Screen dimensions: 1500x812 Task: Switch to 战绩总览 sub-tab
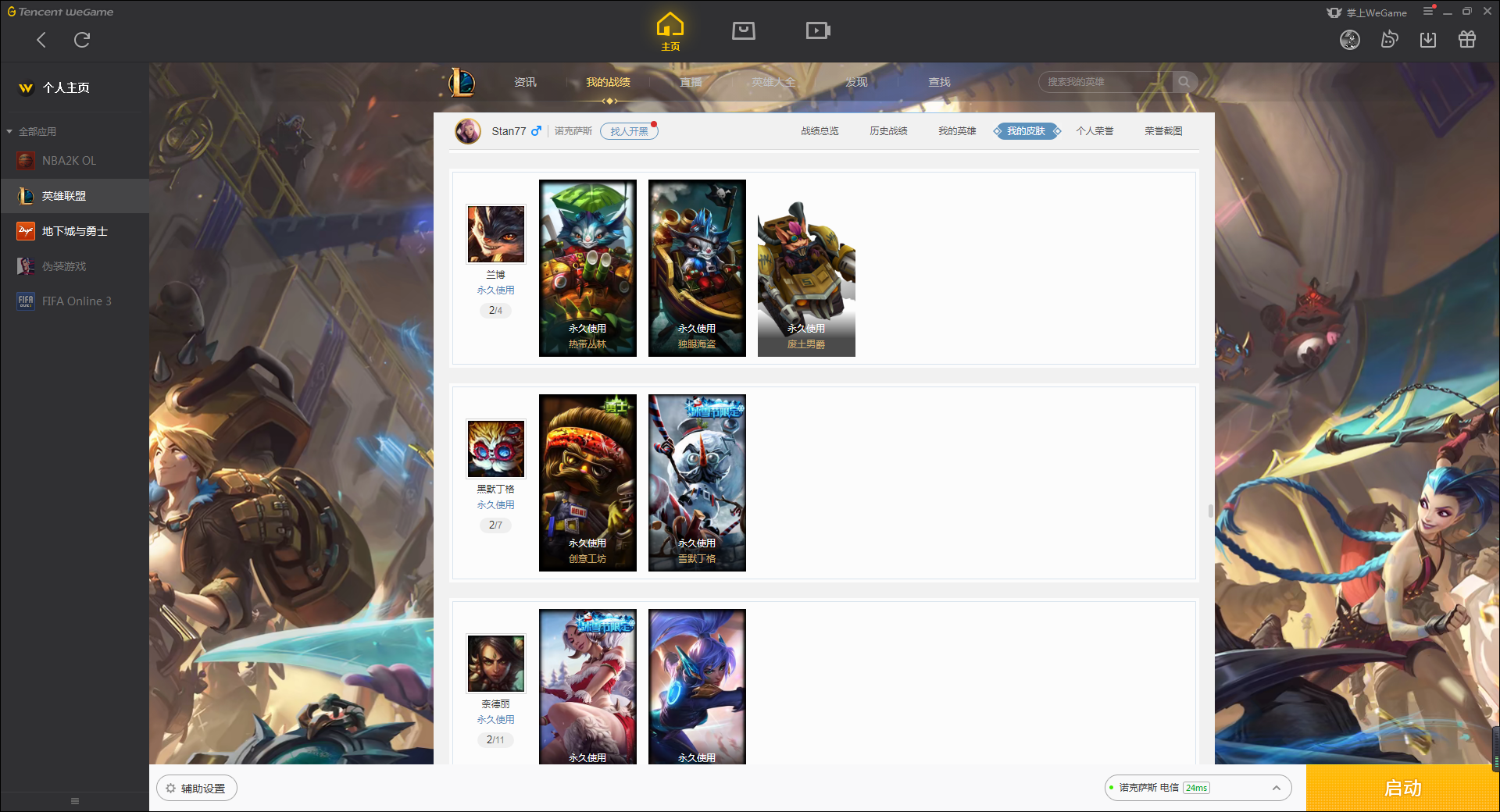click(820, 131)
